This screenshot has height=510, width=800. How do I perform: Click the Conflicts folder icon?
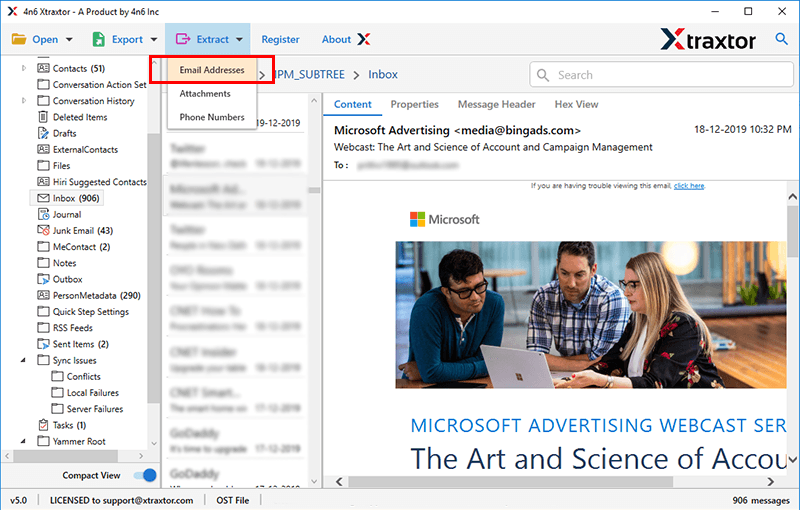click(x=57, y=376)
